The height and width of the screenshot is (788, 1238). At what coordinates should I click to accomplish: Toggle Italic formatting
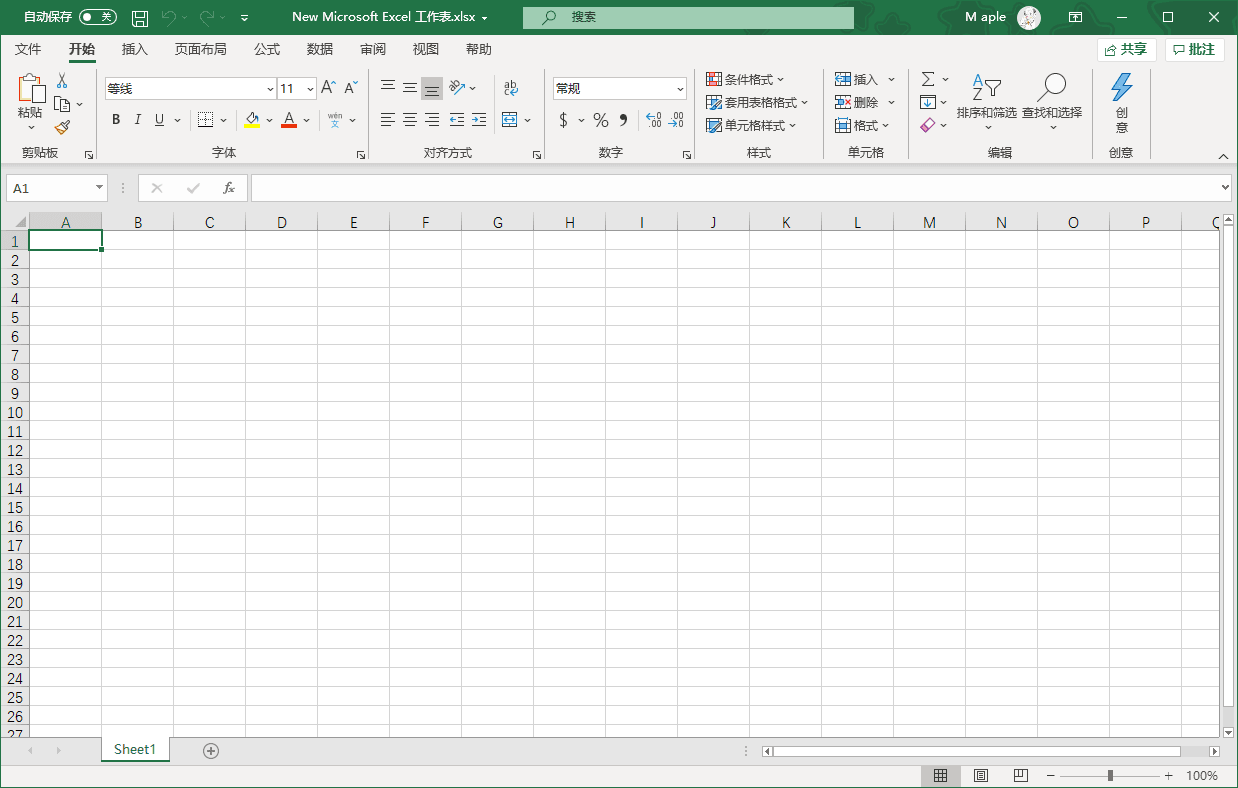138,120
